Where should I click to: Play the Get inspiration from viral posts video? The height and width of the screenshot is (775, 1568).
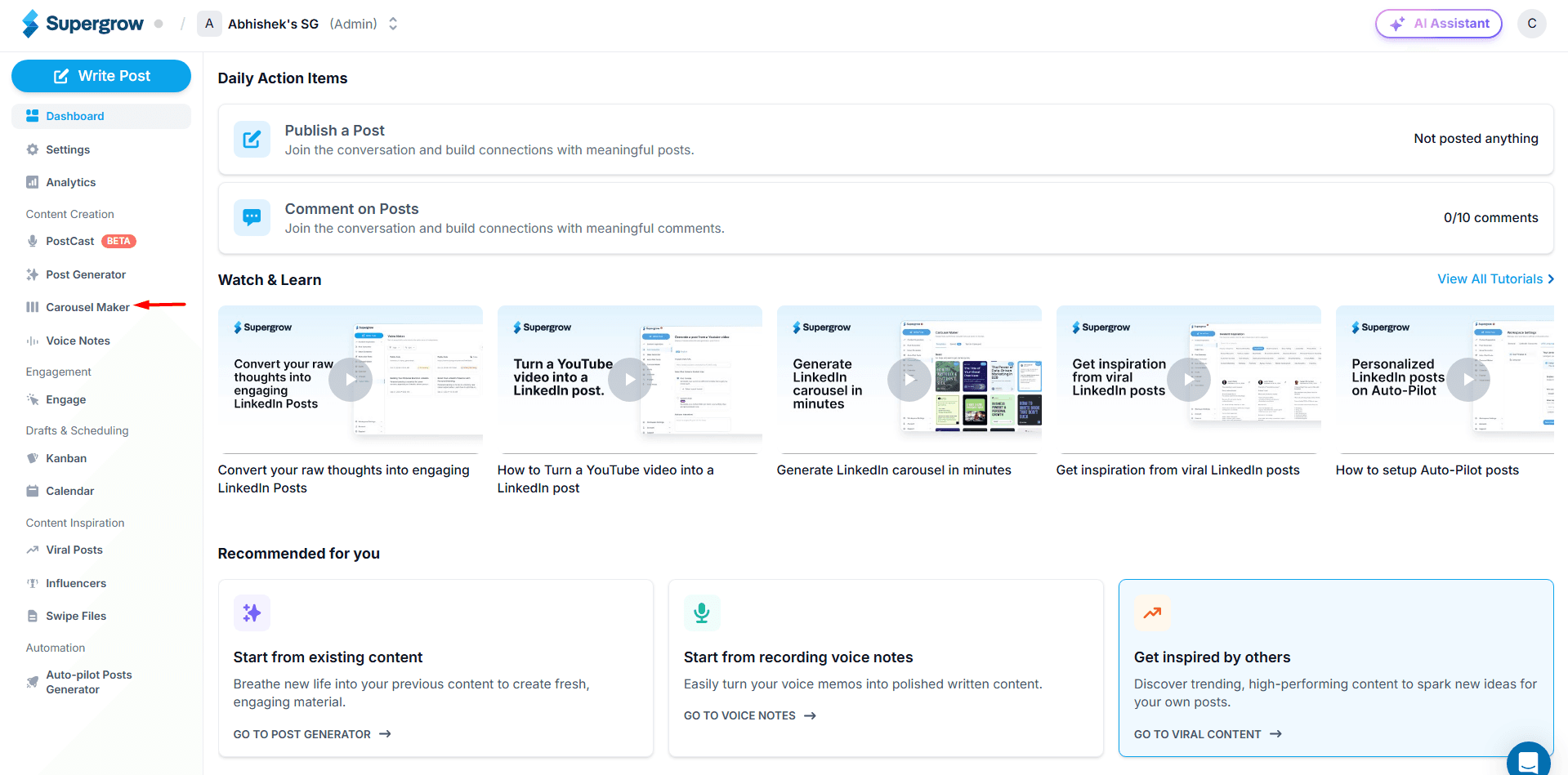[x=1189, y=380]
